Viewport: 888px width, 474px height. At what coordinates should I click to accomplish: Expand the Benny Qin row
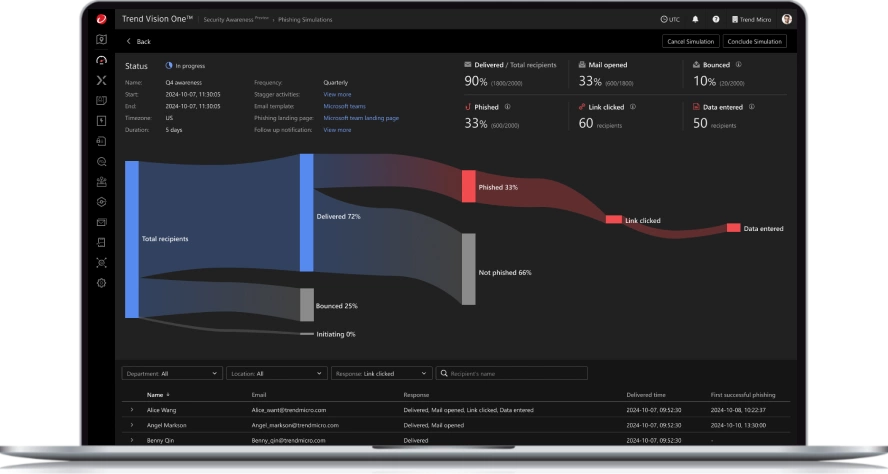point(132,440)
